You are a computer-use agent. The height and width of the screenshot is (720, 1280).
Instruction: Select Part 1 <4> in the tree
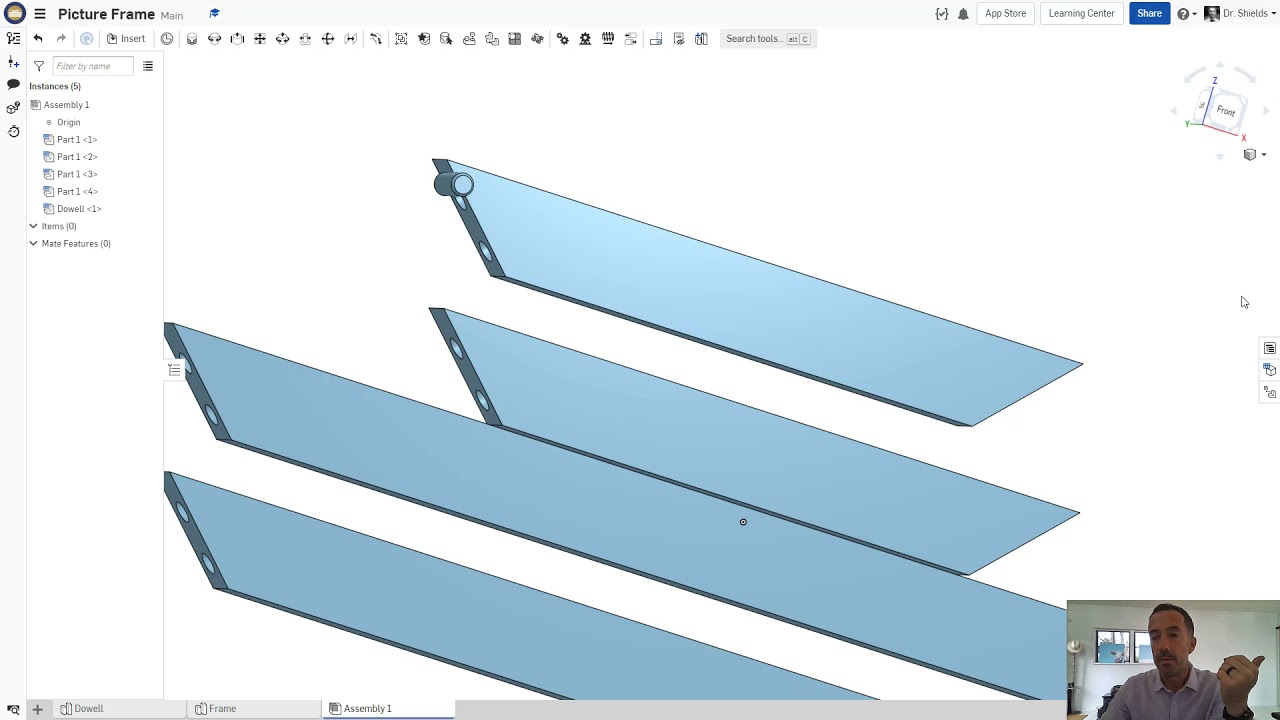[77, 192]
